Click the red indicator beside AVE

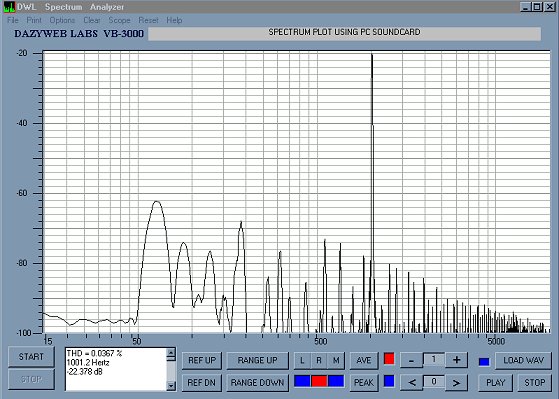389,359
